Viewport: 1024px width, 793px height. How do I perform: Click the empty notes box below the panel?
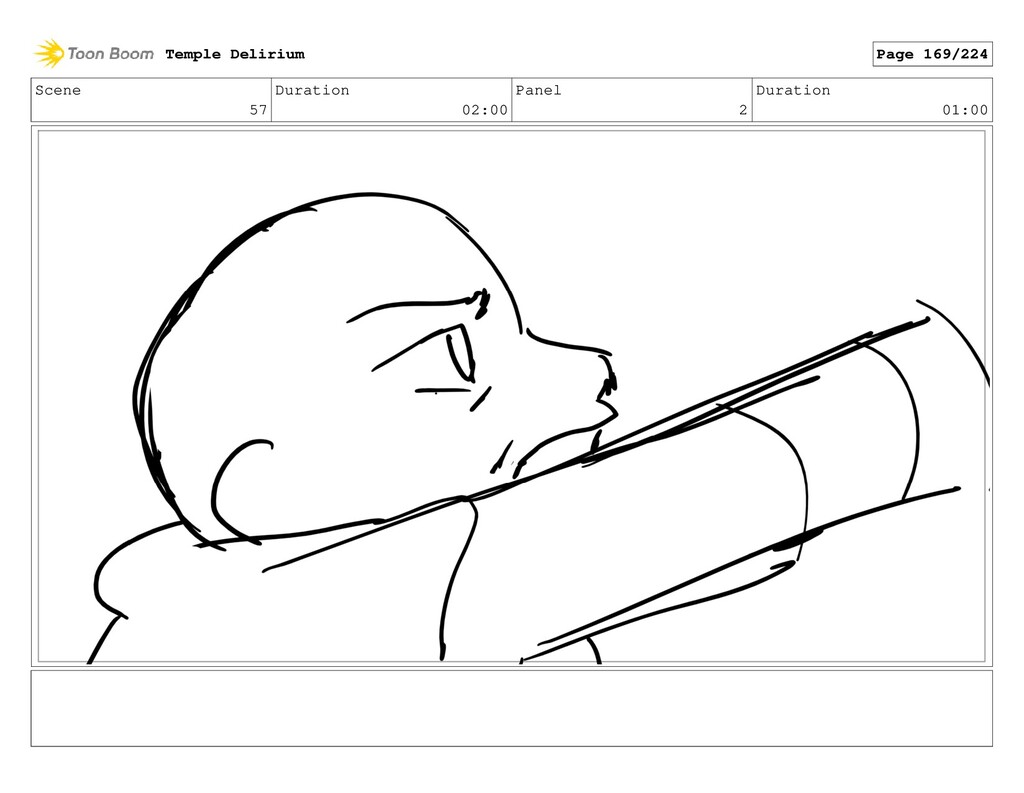tap(511, 708)
